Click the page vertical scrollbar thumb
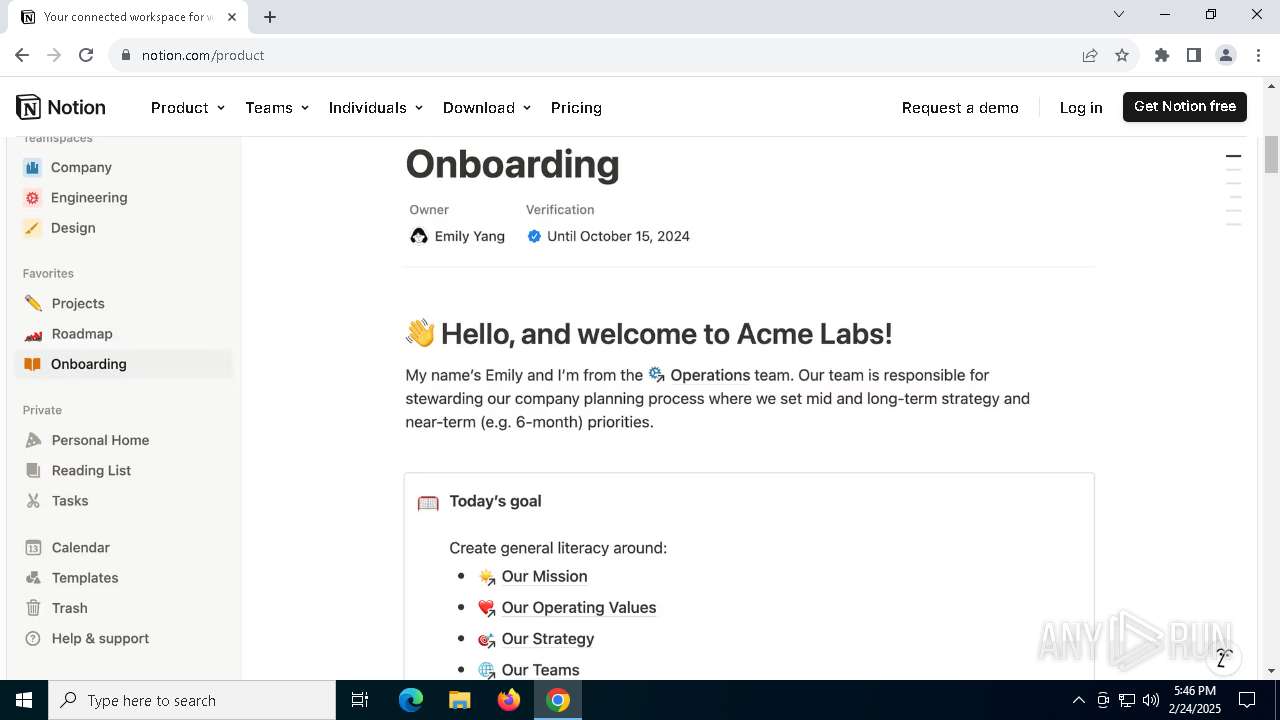 pyautogui.click(x=1271, y=155)
